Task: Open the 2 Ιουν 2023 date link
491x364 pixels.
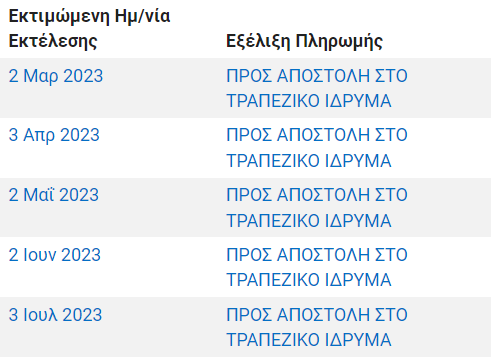Action: pyautogui.click(x=55, y=255)
